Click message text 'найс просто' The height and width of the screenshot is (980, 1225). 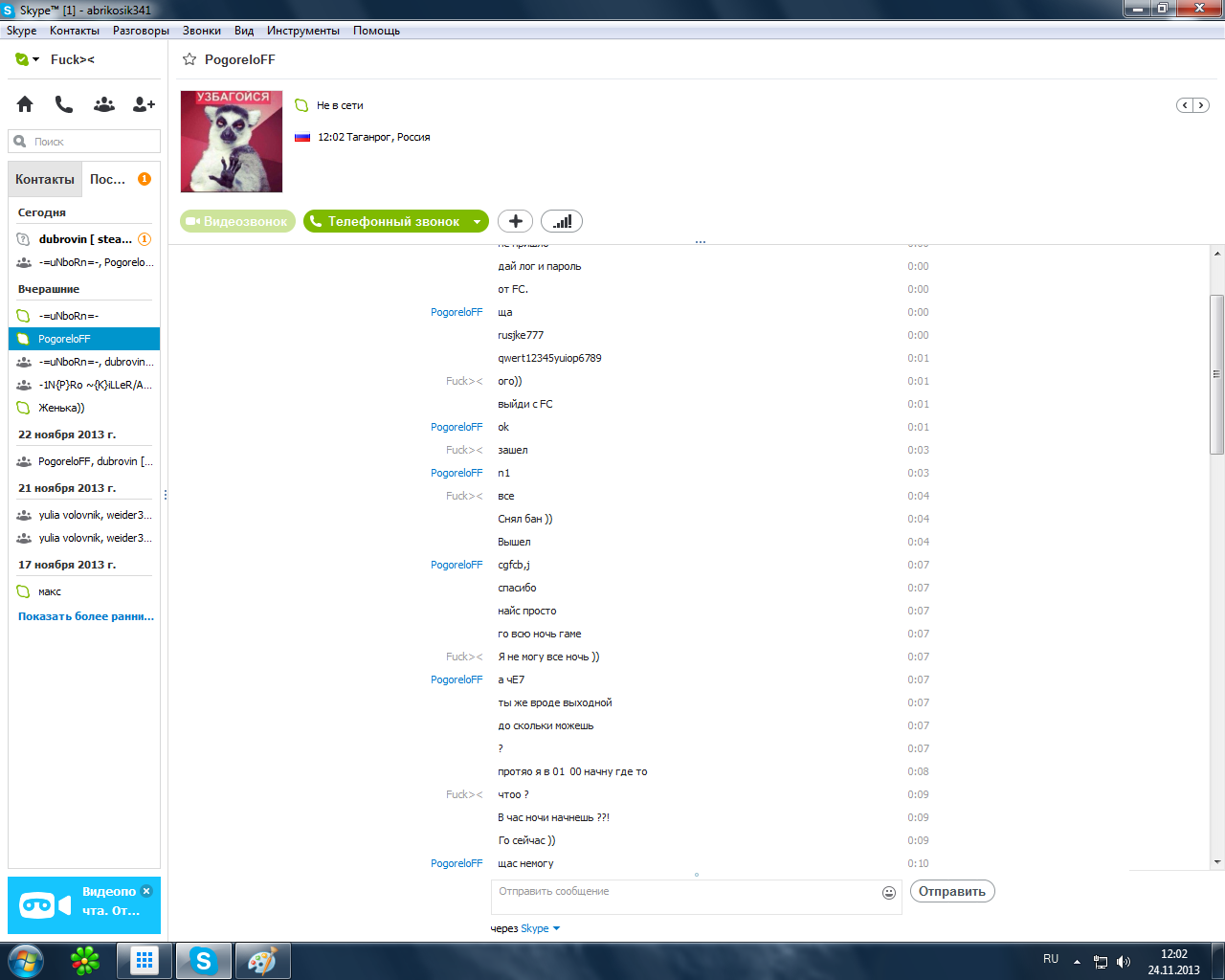527,611
